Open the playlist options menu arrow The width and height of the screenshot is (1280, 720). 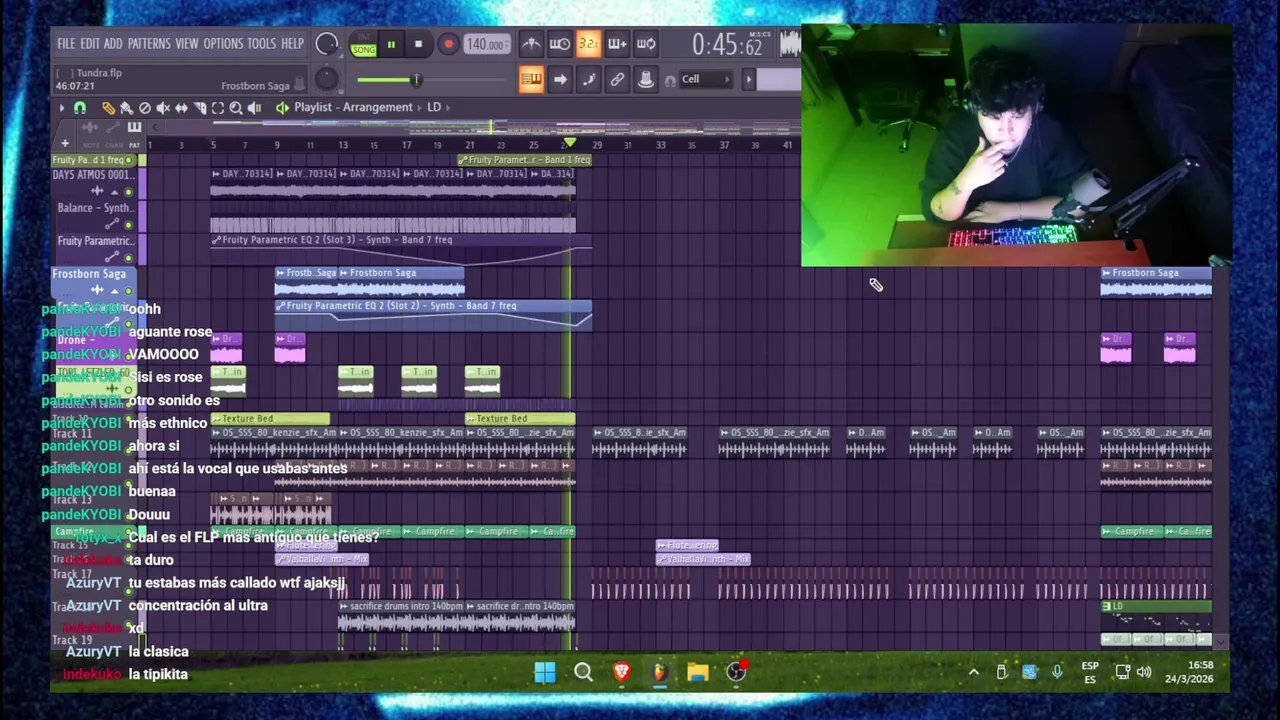tap(62, 108)
